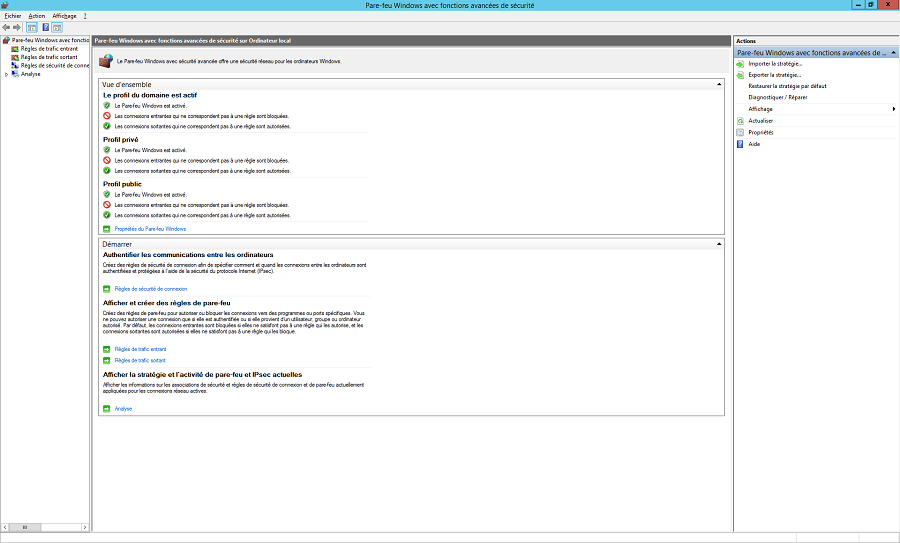Click green arrow beside Analyse link
900x543 pixels.
106,409
